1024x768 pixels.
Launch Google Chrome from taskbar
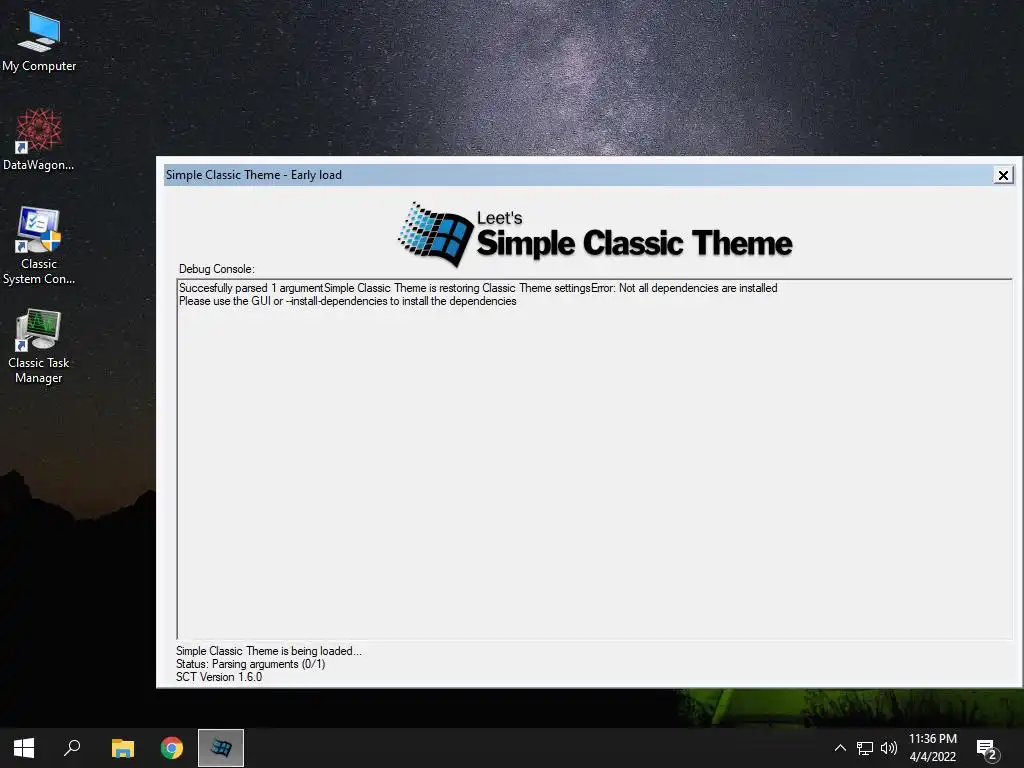(x=172, y=748)
